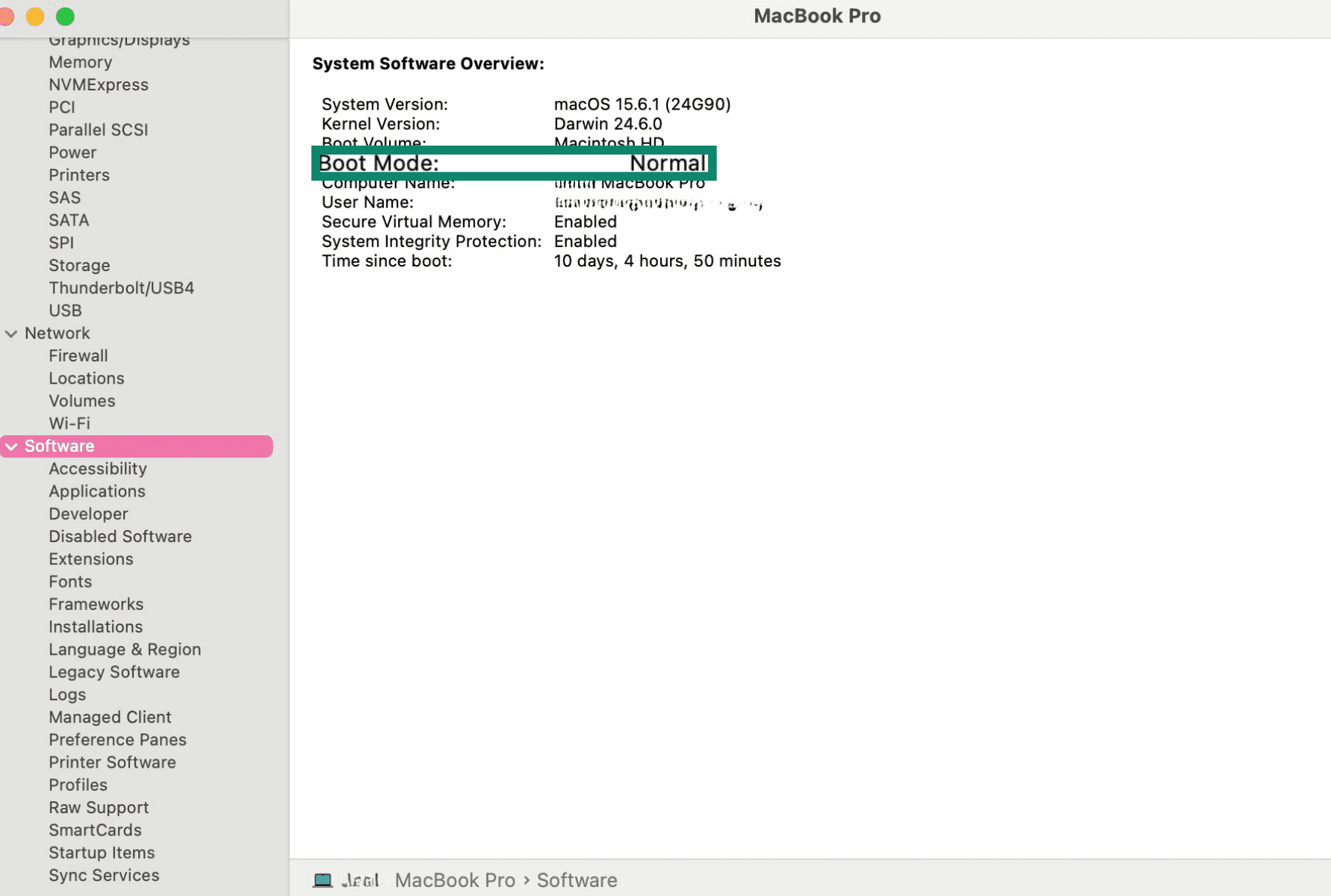Select NVMExpress in the sidebar
This screenshot has height=896, width=1331.
pyautogui.click(x=99, y=84)
